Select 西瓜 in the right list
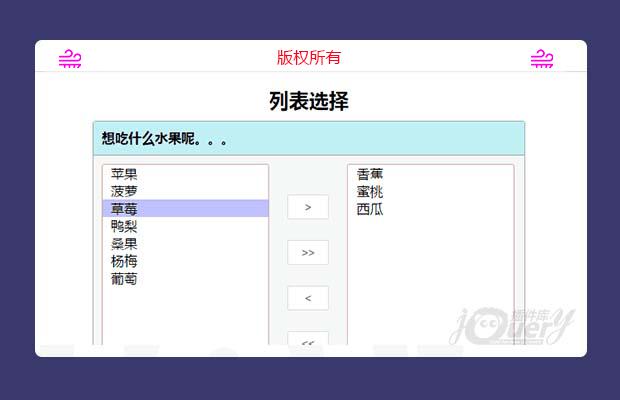 click(x=370, y=209)
